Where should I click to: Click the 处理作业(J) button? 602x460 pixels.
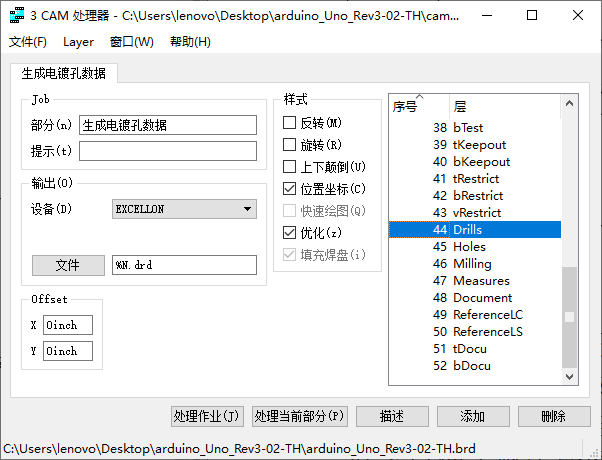click(x=206, y=416)
